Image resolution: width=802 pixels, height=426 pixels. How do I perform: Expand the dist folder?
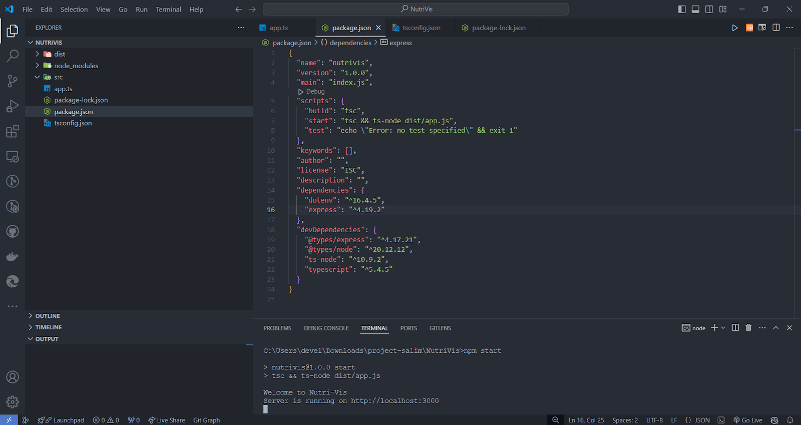tap(37, 54)
